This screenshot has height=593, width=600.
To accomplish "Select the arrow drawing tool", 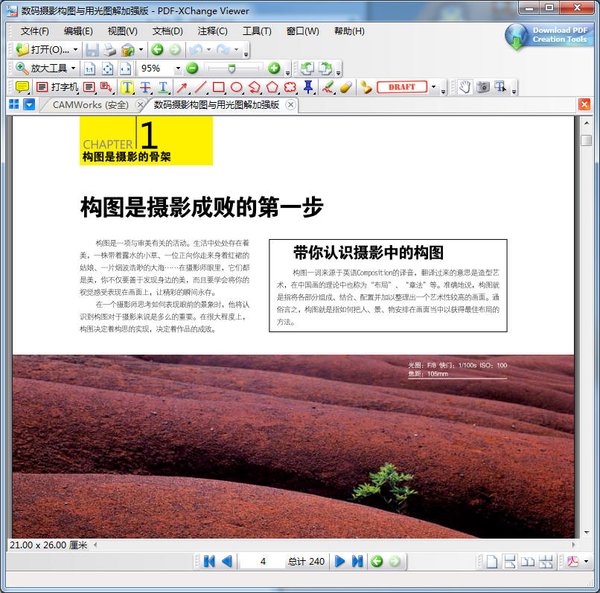I will (180, 87).
